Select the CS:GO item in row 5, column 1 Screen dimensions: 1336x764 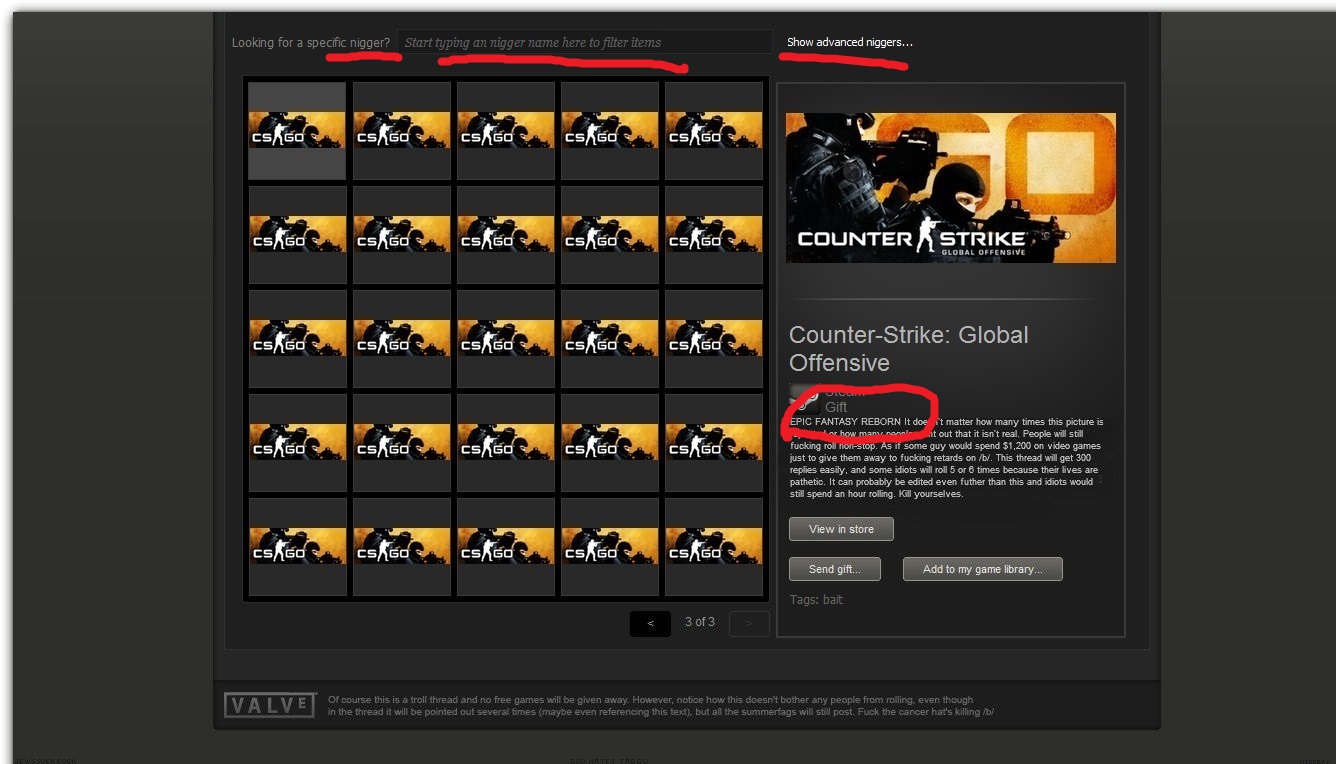[297, 547]
